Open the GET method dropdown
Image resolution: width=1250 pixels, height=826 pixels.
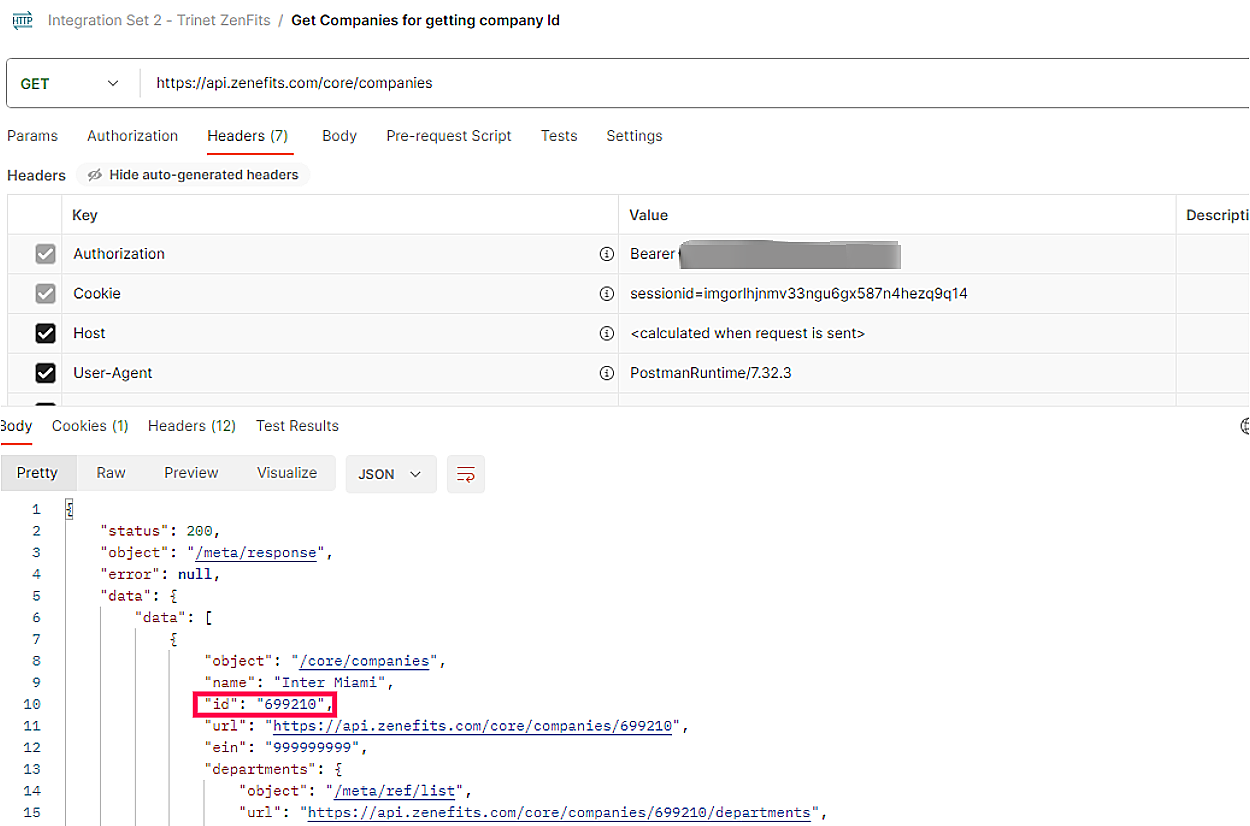(x=70, y=84)
